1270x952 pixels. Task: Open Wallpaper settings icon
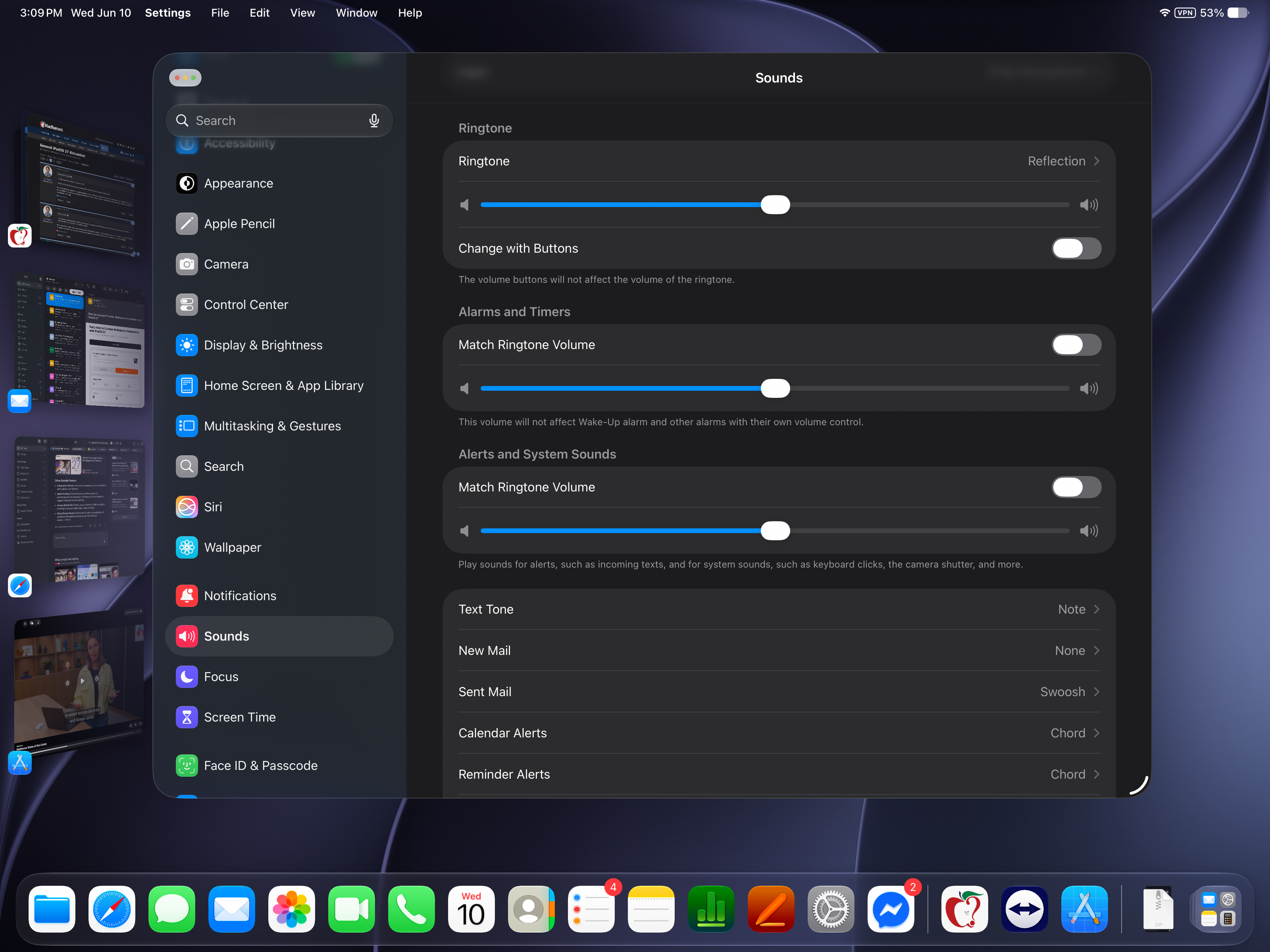[x=187, y=547]
